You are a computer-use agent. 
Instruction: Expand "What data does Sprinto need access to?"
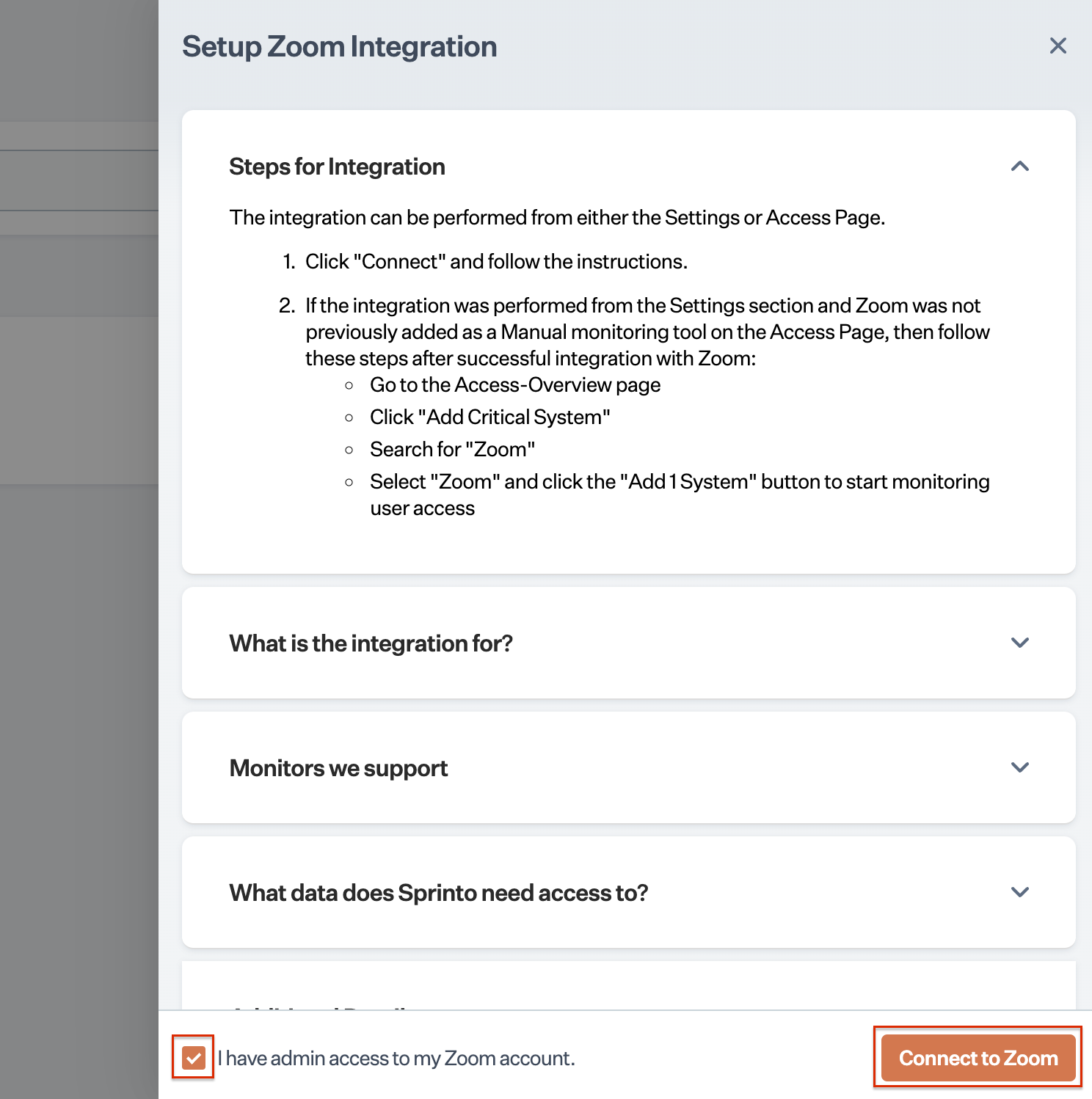(x=1019, y=892)
